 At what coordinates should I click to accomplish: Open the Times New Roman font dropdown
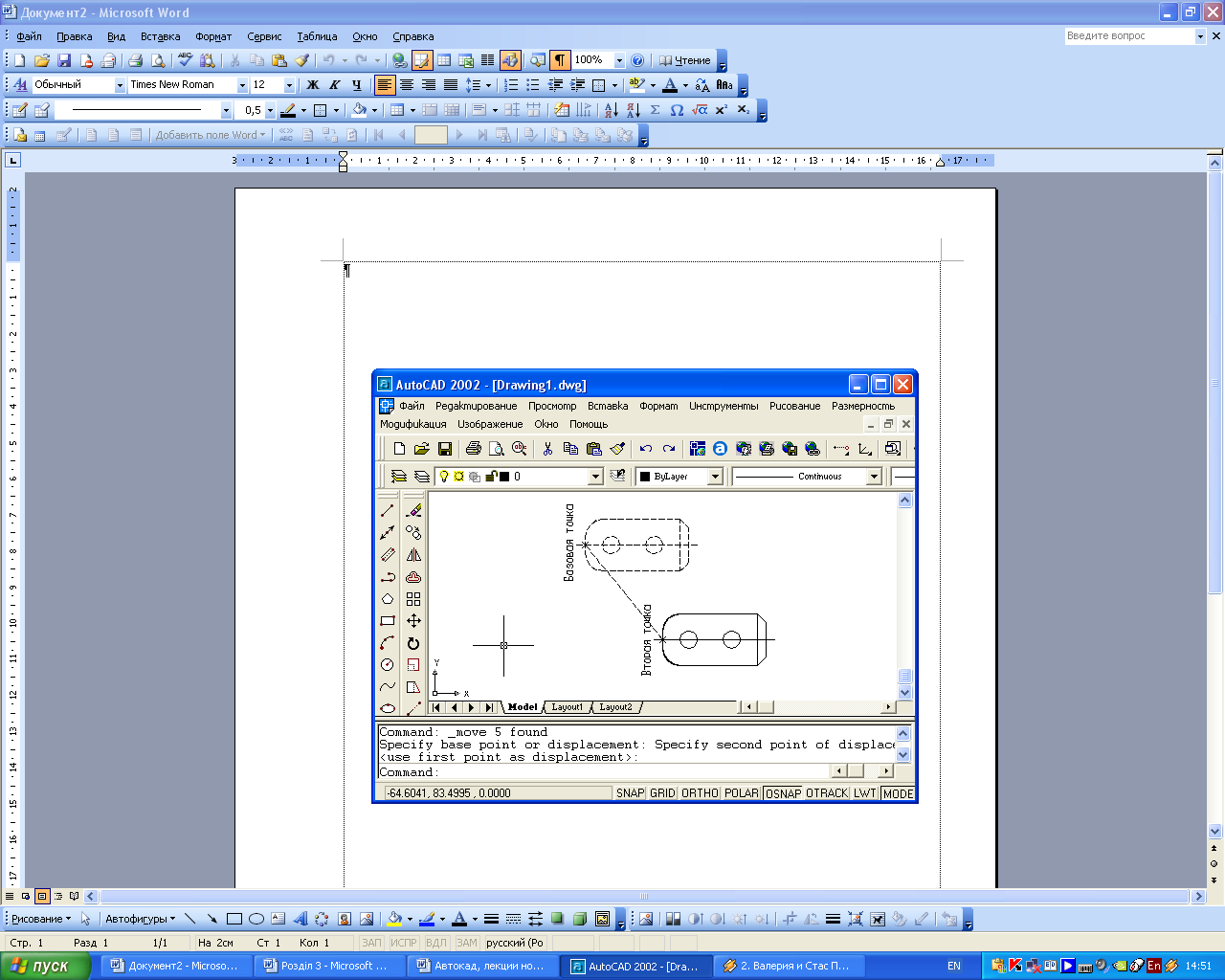click(242, 85)
